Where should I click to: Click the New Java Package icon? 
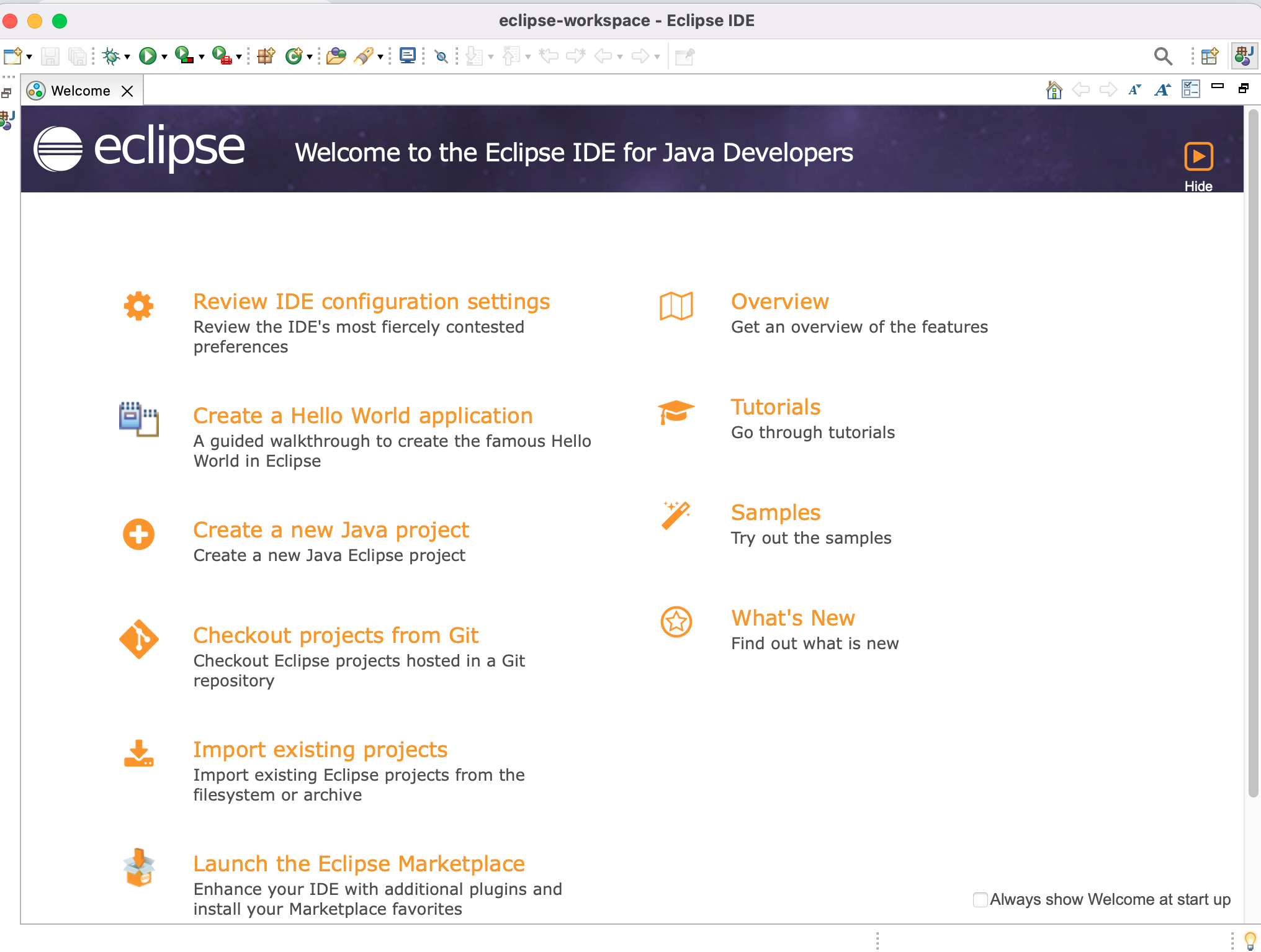(266, 56)
